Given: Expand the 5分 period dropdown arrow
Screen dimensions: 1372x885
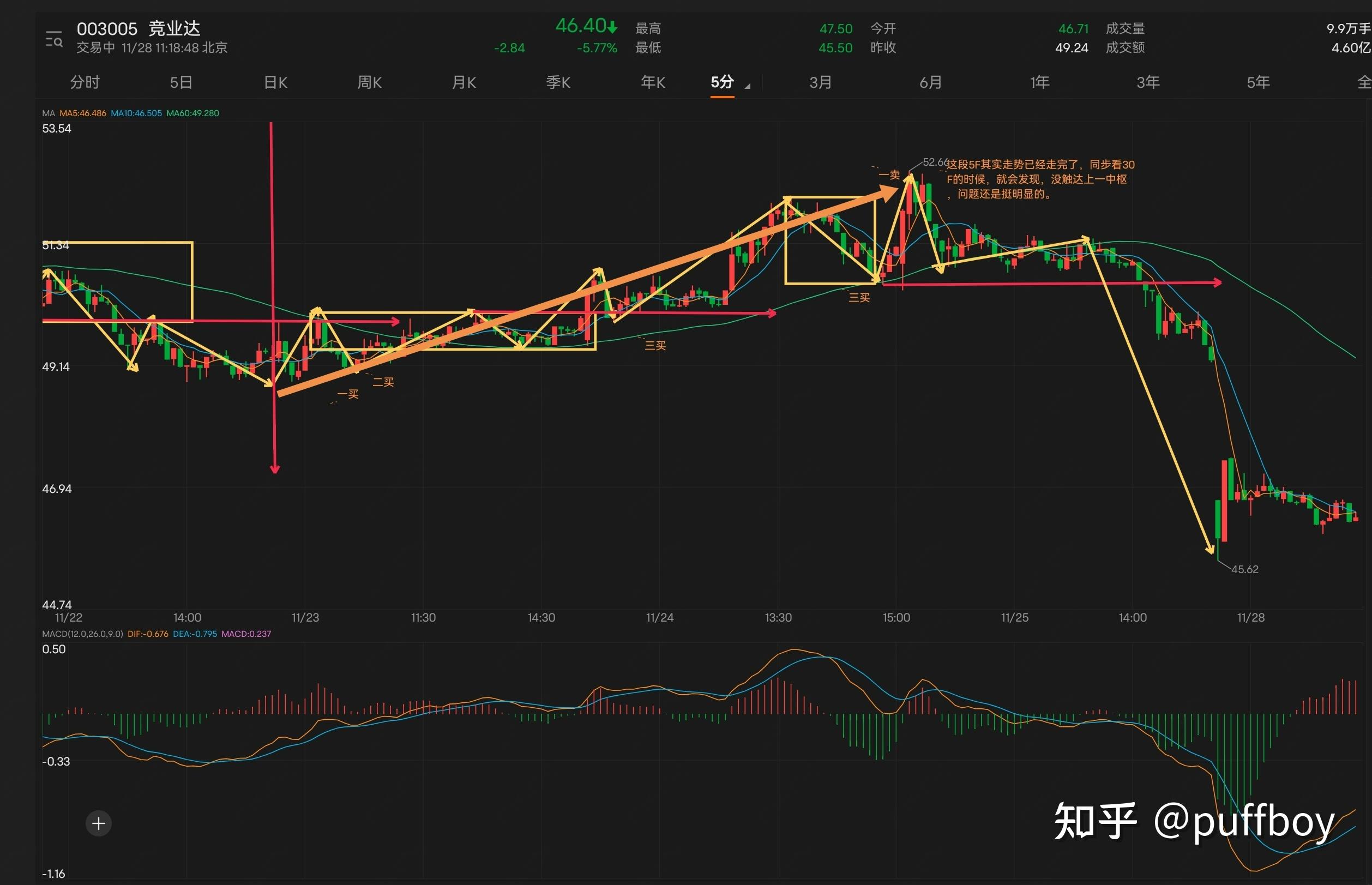Looking at the screenshot, I should tap(748, 86).
